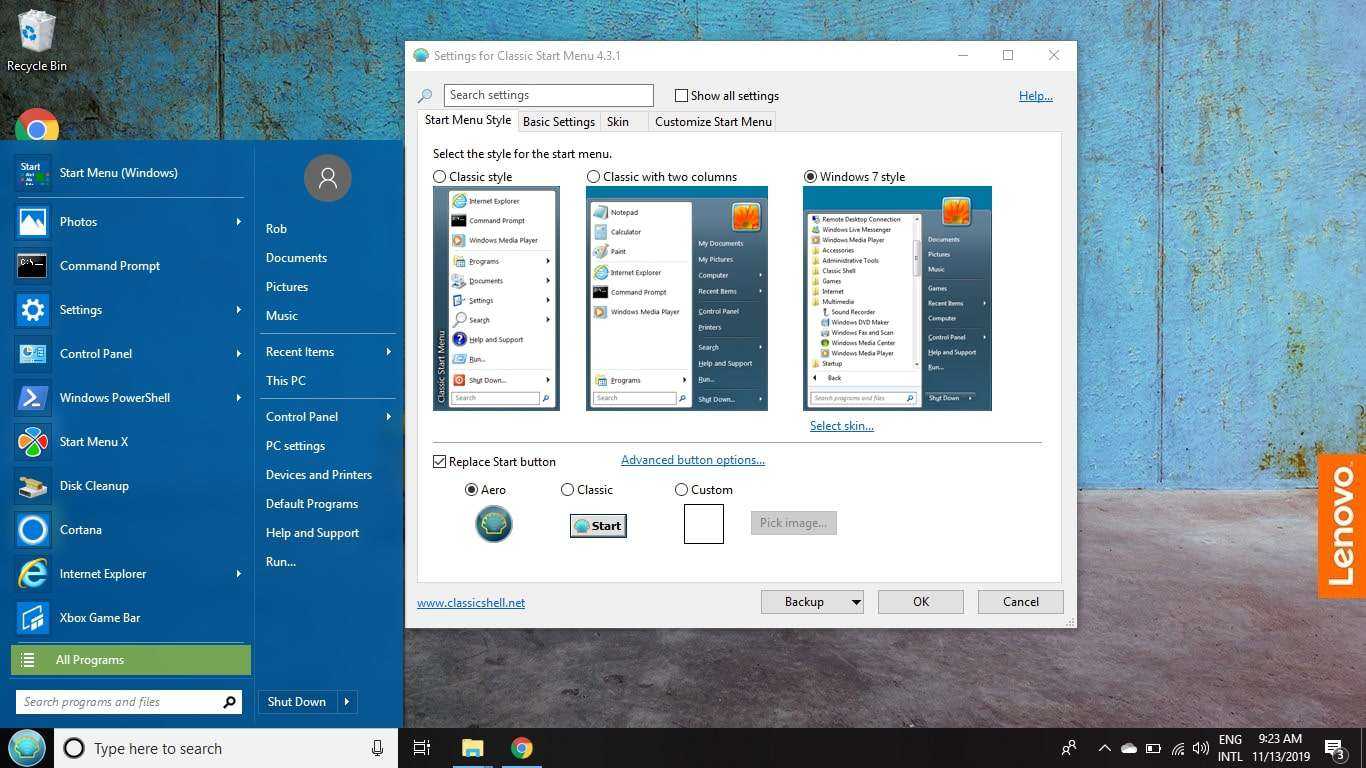
Task: Click the Classic Shell start button
Action: tap(26, 748)
